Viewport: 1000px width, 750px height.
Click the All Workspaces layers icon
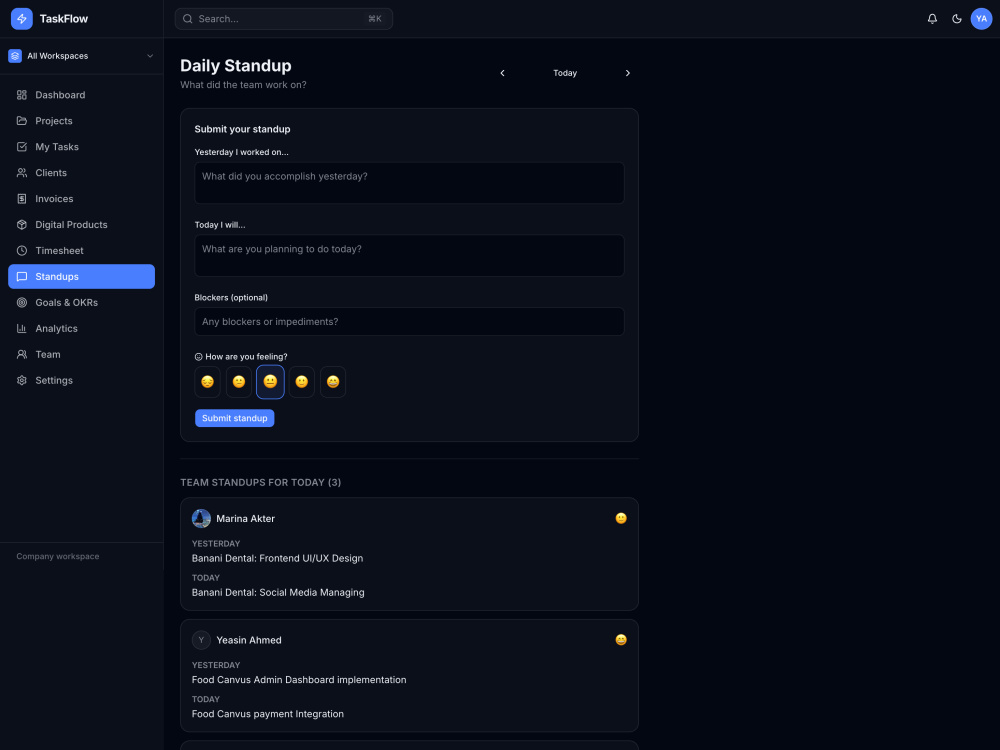(15, 55)
